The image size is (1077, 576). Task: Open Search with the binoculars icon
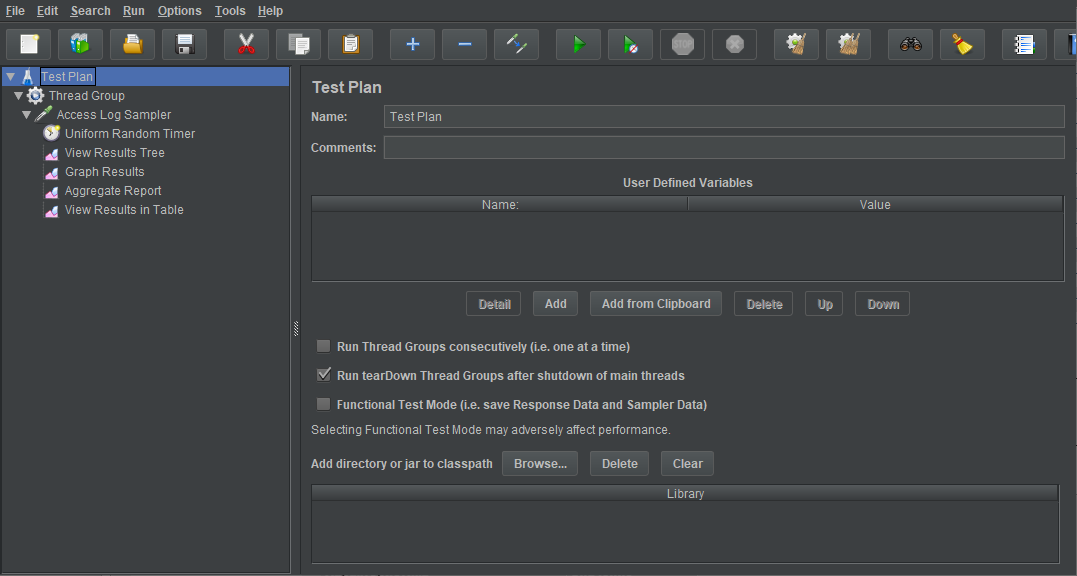tap(910, 45)
